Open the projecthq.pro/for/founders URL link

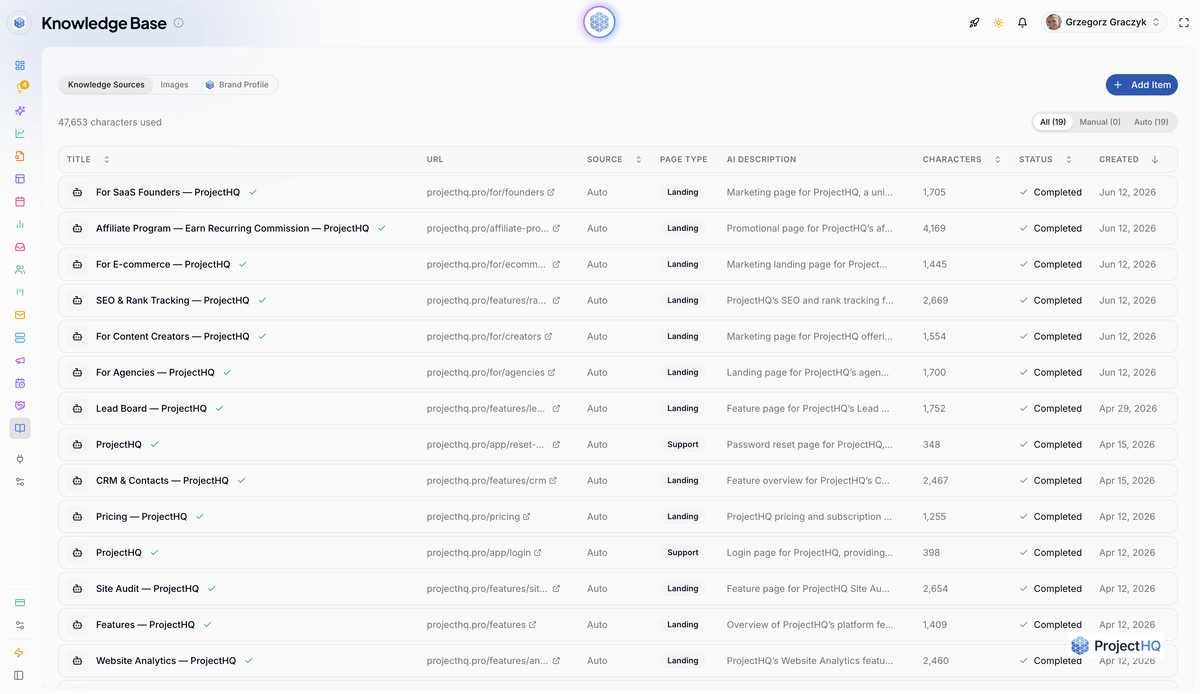(x=490, y=192)
